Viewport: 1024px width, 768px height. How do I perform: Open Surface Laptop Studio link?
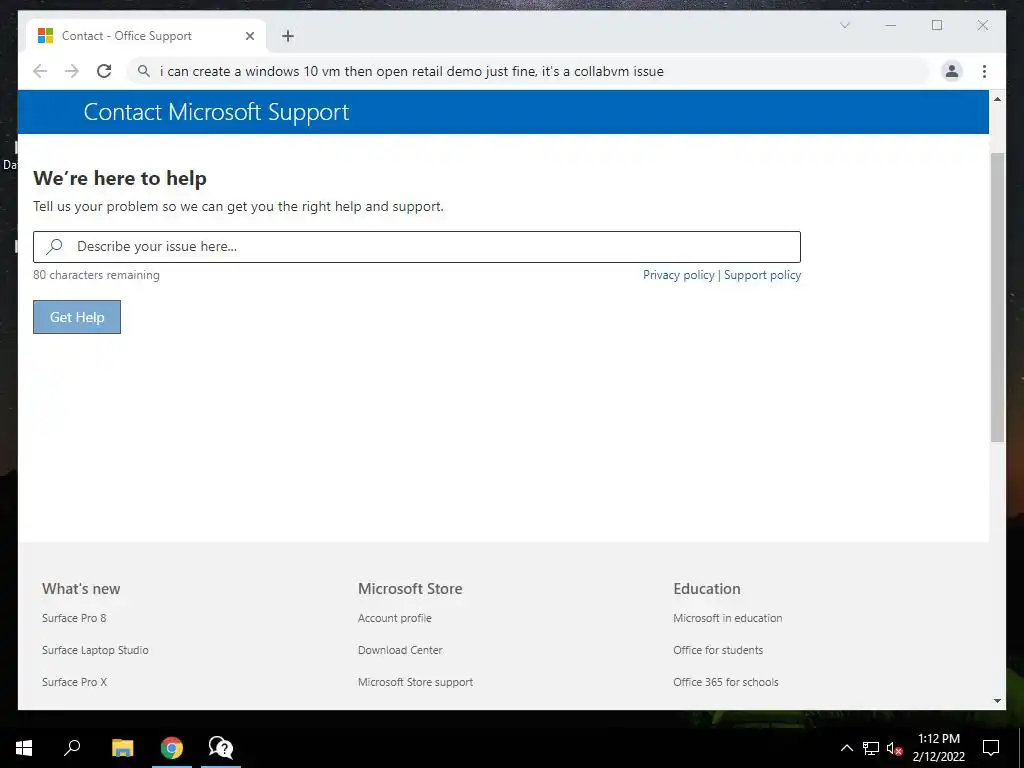pyautogui.click(x=95, y=650)
